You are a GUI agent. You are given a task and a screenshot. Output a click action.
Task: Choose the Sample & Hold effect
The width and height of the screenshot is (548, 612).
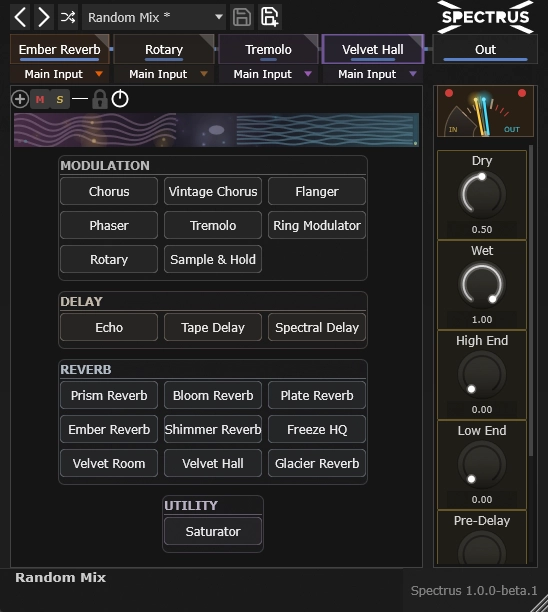coord(213,259)
